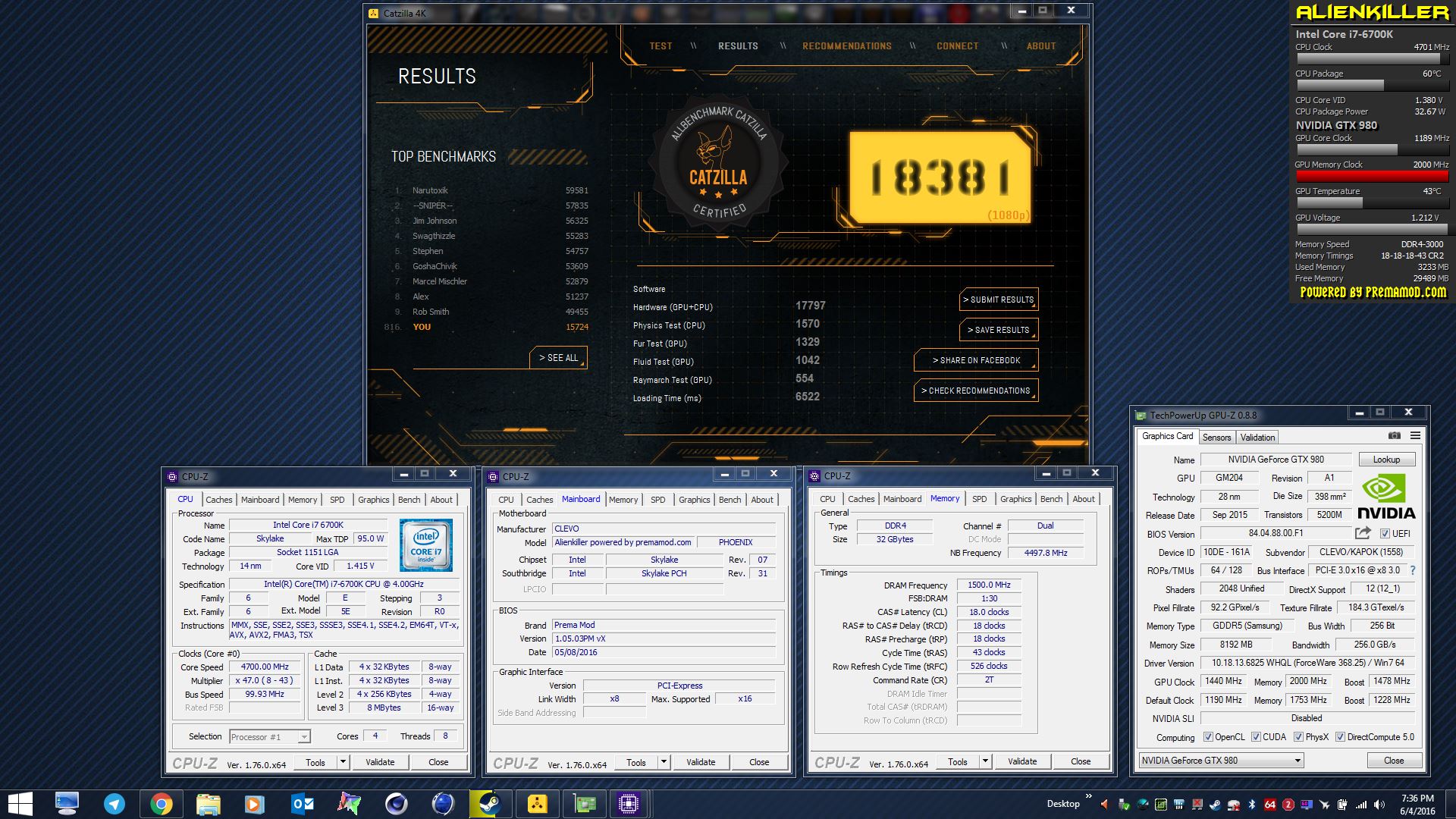This screenshot has width=1456, height=819.
Task: Toggle the OpenCL checkbox in GPU-Z
Action: (1208, 737)
